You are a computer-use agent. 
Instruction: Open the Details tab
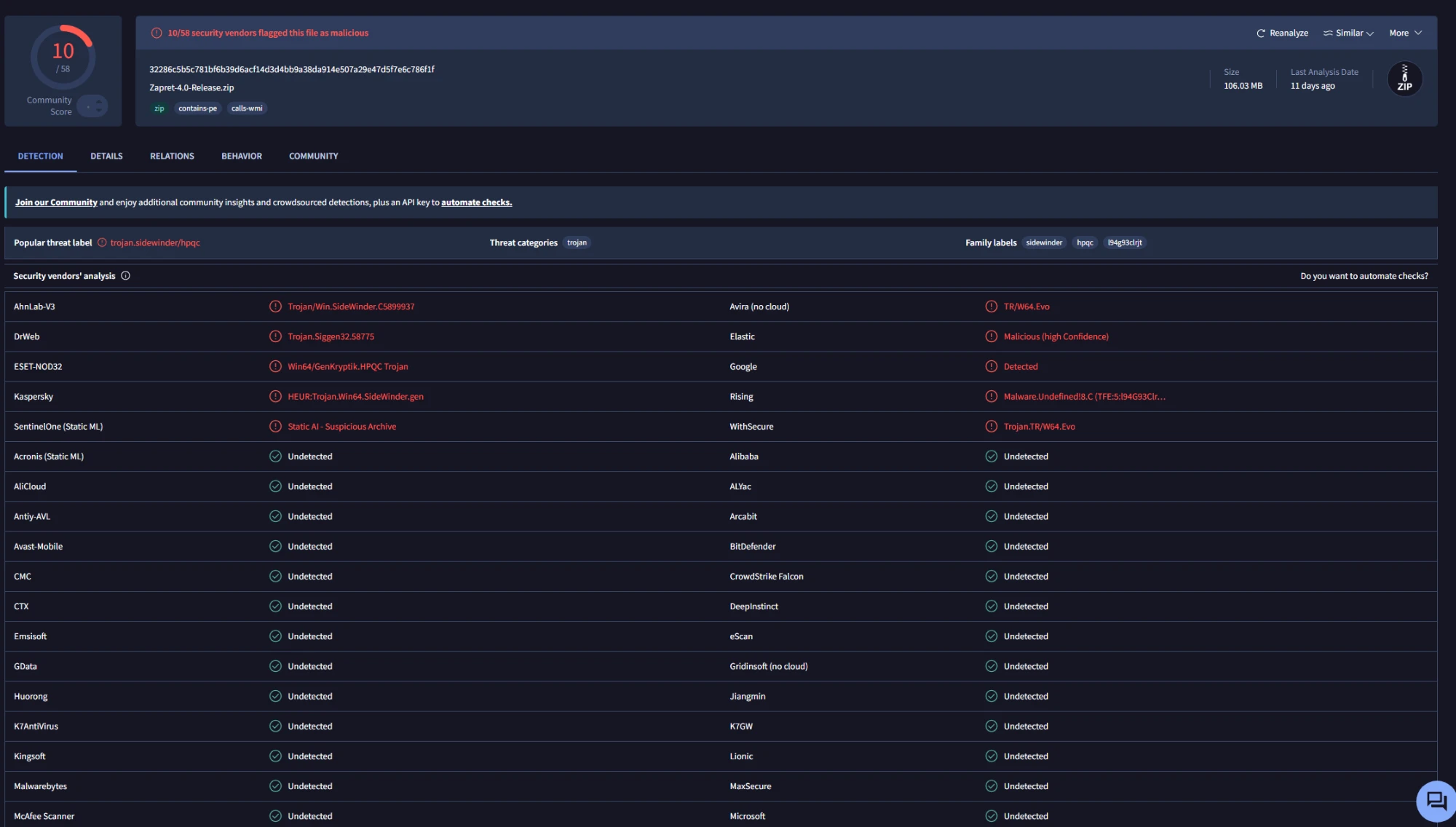point(106,156)
